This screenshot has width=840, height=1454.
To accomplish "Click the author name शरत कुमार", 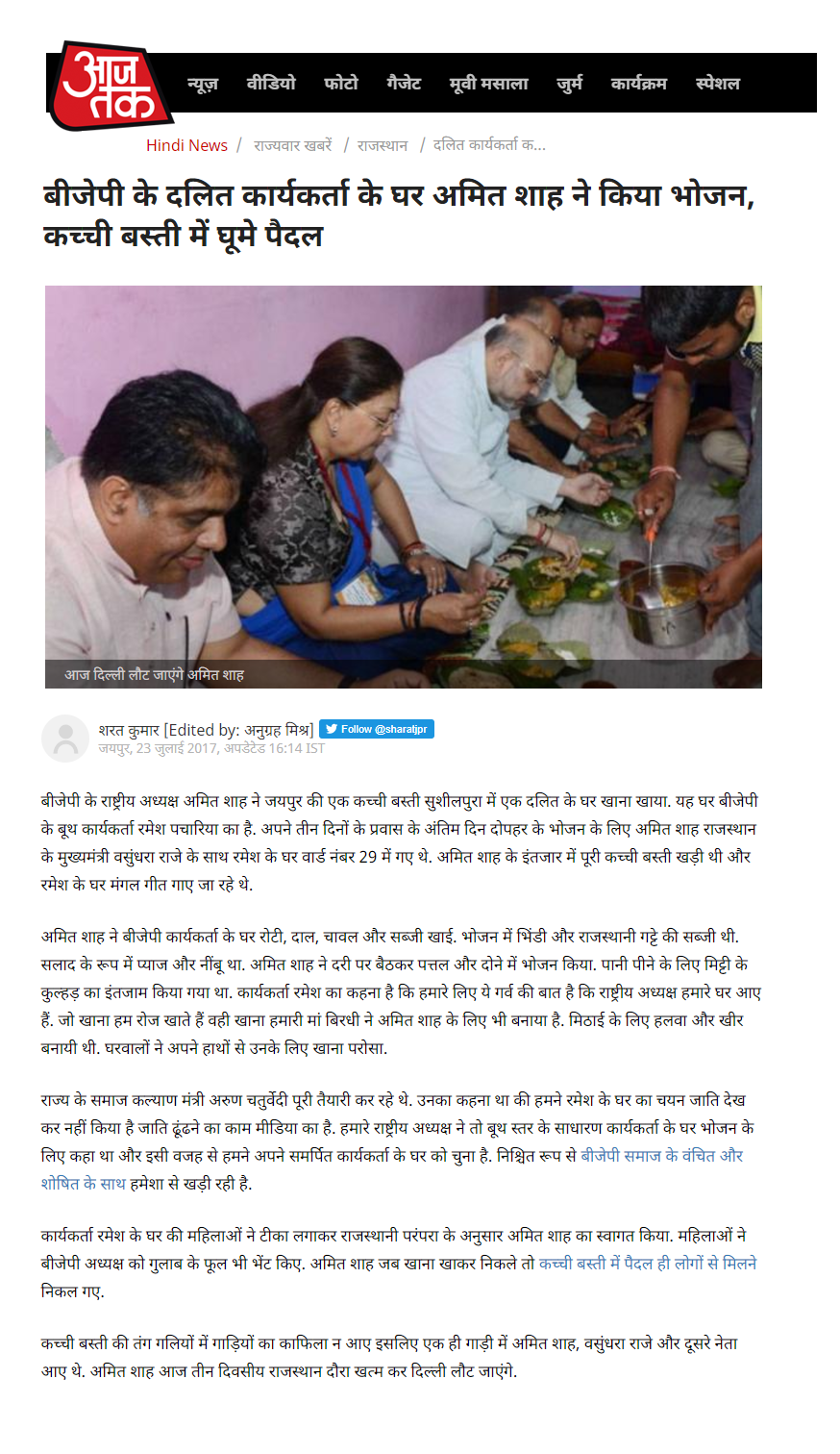I will coord(129,730).
